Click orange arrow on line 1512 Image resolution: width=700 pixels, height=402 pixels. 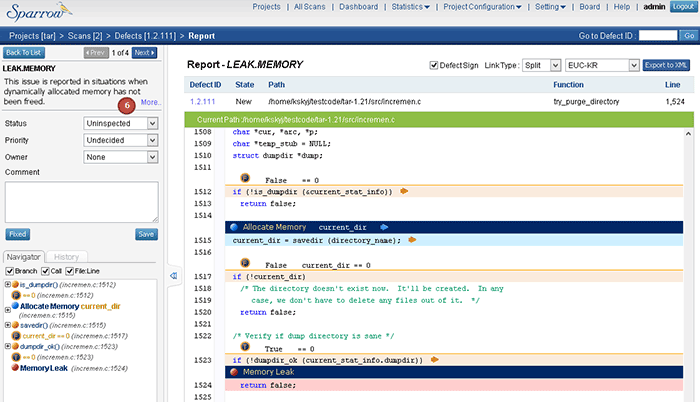[404, 191]
